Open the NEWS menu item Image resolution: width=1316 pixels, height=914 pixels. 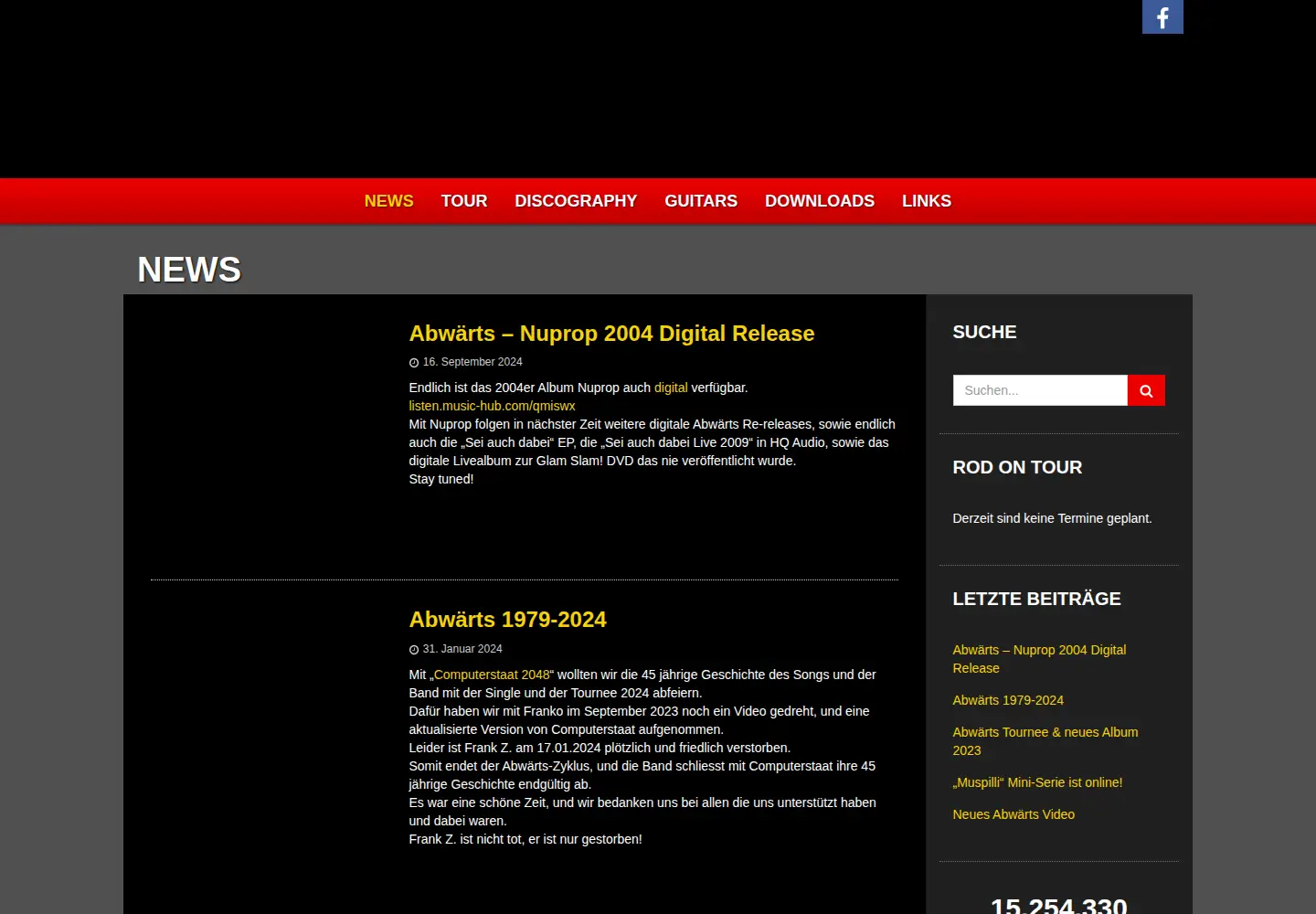coord(389,201)
